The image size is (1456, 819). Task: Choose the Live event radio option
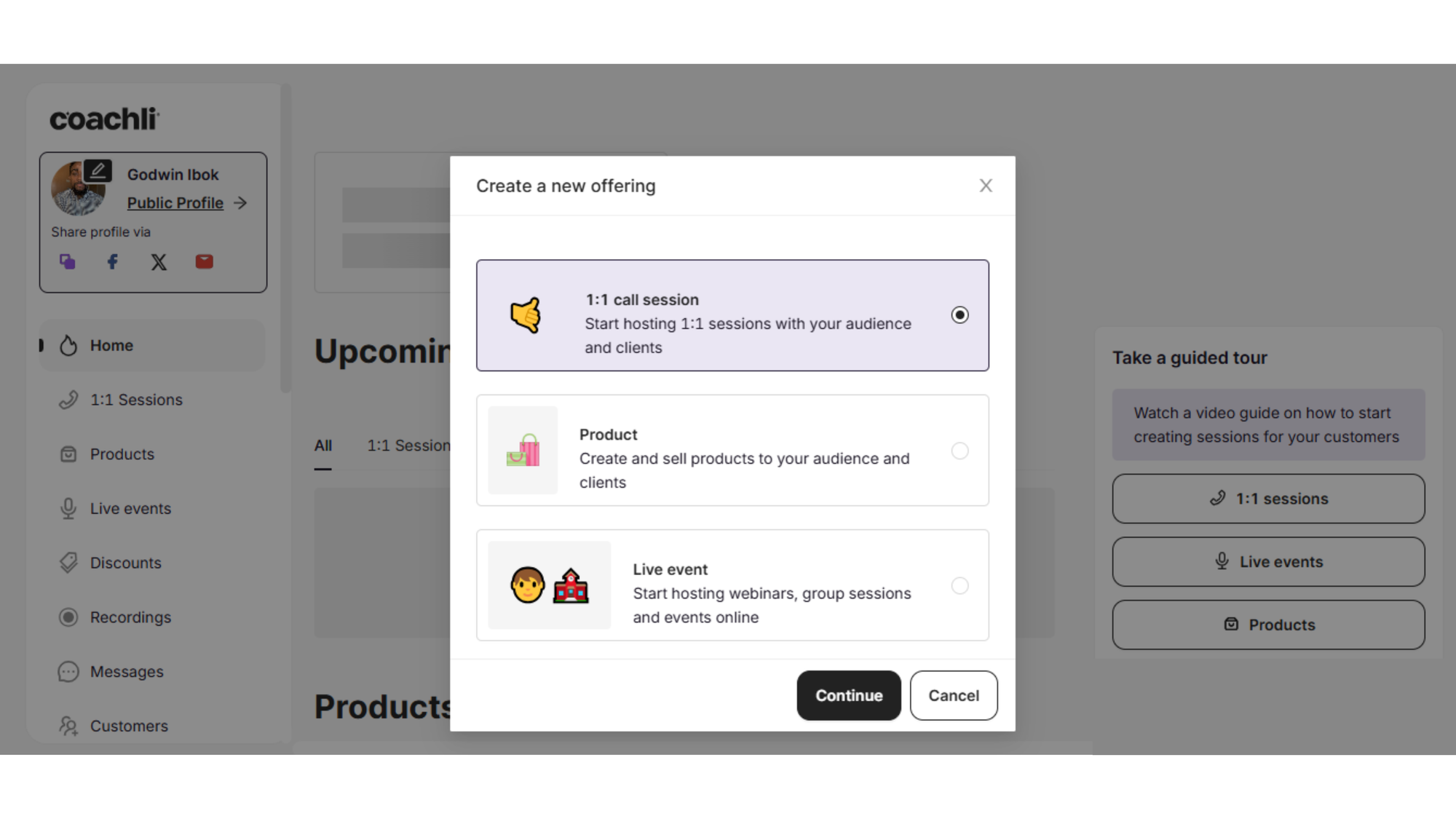pyautogui.click(x=960, y=586)
